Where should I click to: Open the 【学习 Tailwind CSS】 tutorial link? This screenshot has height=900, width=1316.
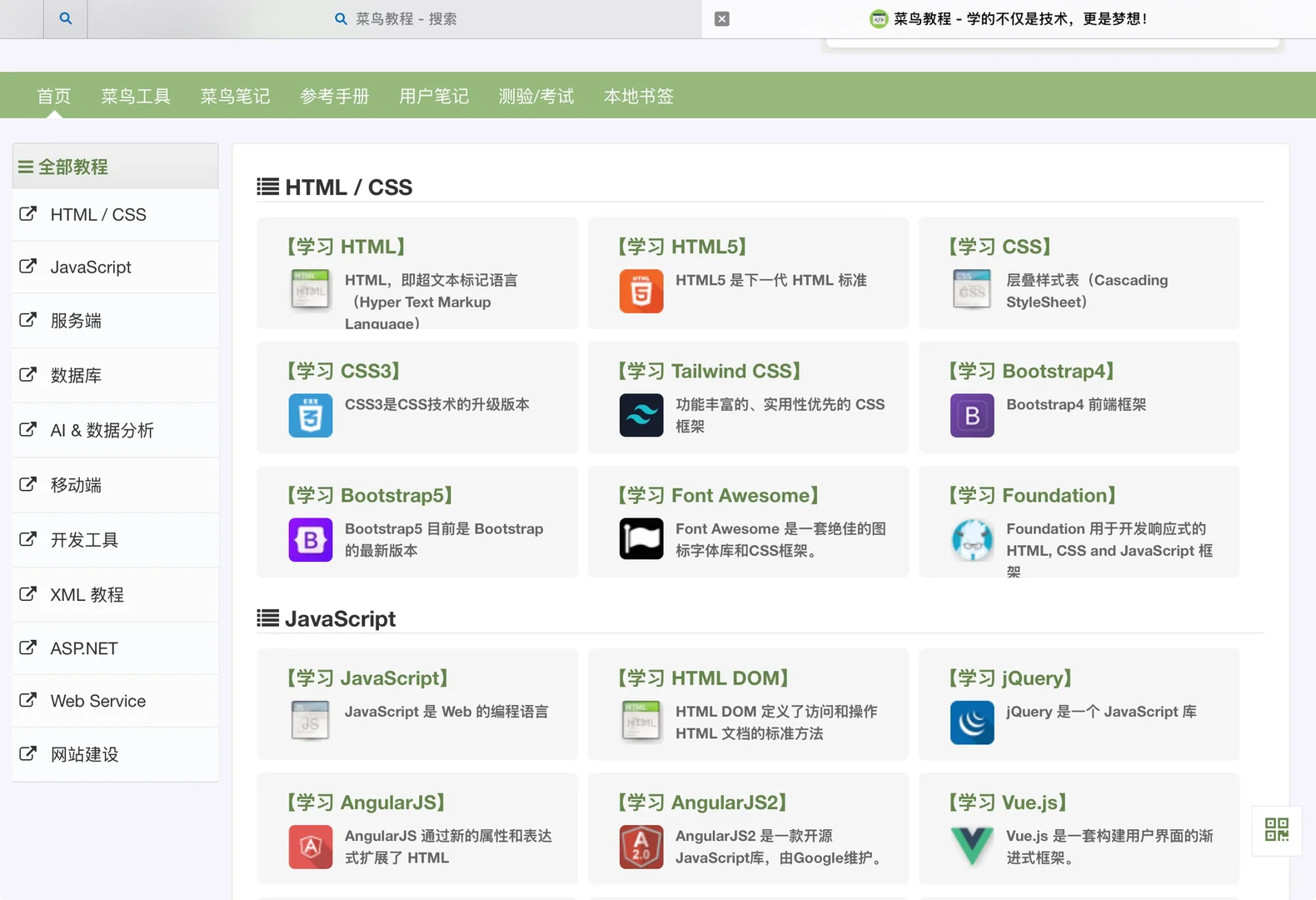[x=709, y=371]
